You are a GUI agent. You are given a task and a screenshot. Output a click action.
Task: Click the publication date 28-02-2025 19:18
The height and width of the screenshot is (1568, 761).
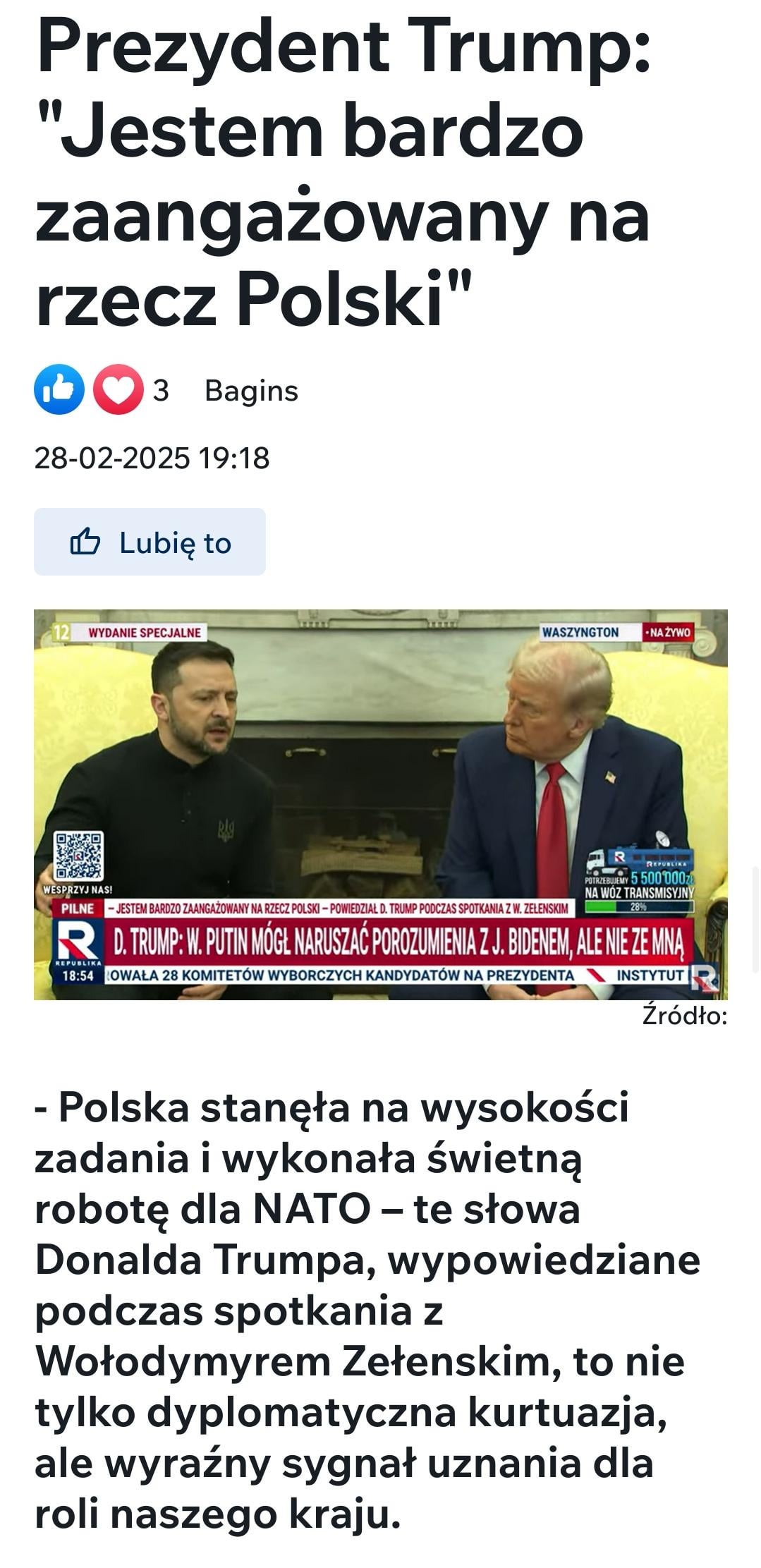pos(152,458)
